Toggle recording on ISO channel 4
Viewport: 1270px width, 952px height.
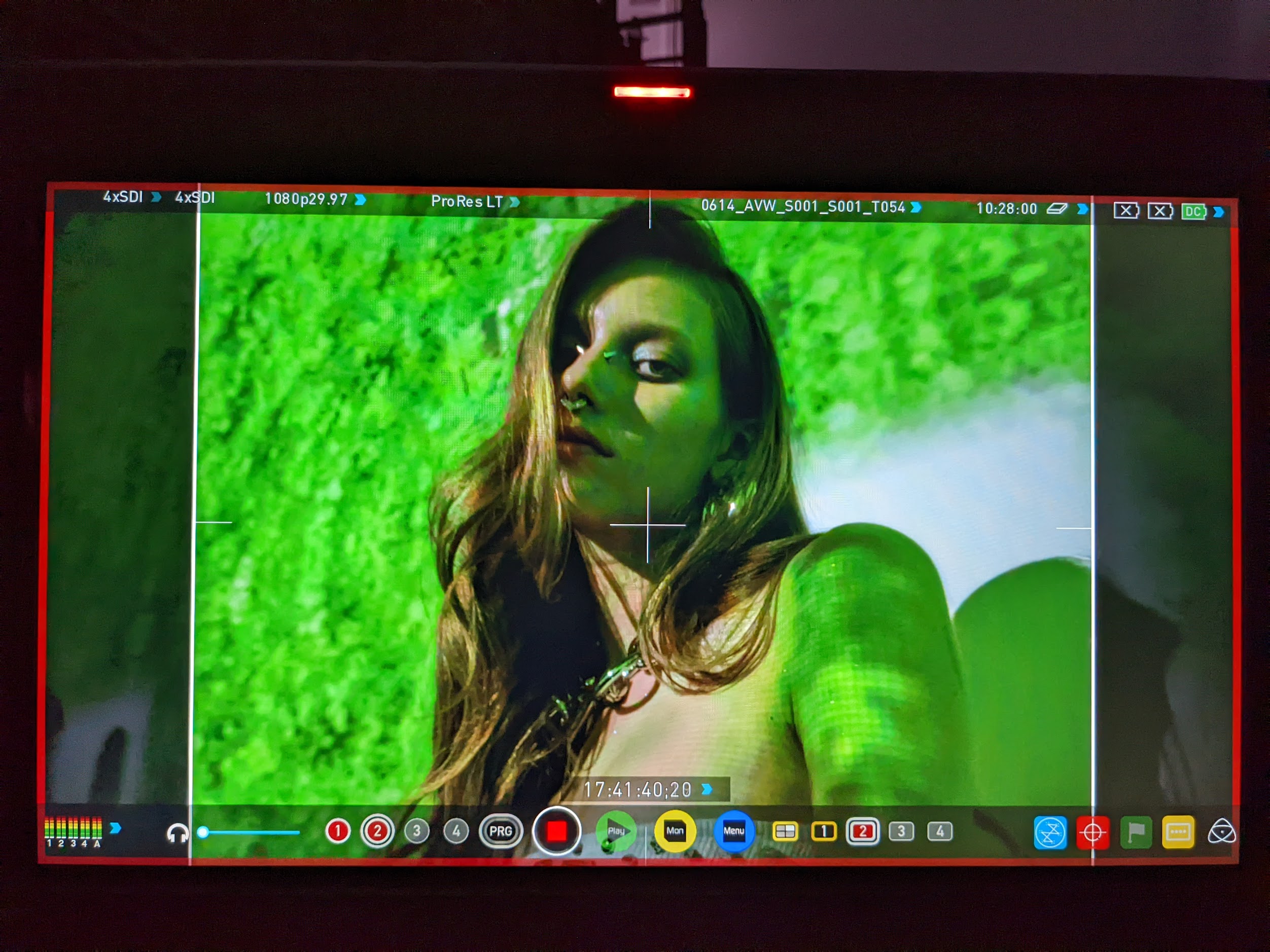click(456, 830)
